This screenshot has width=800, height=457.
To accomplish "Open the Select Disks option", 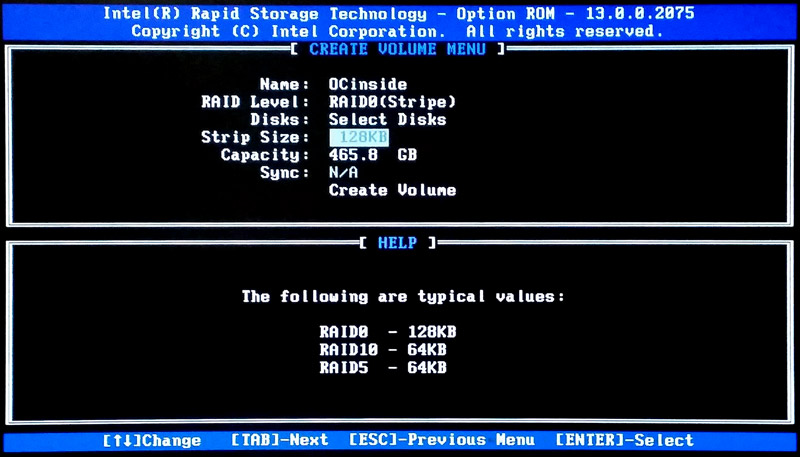I will (x=388, y=119).
